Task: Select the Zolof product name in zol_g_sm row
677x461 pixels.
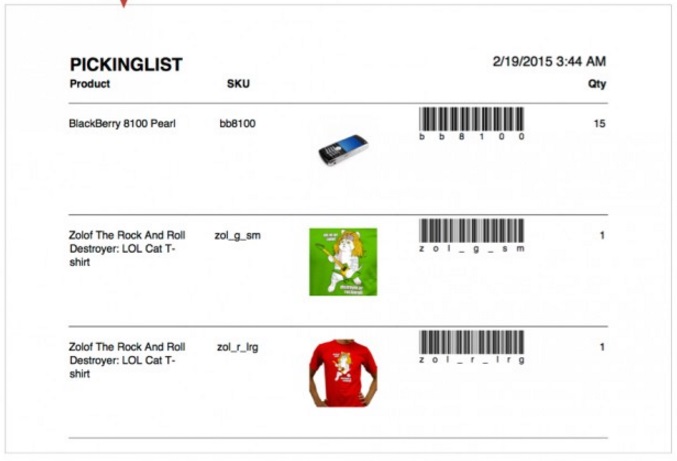Action: pos(126,248)
